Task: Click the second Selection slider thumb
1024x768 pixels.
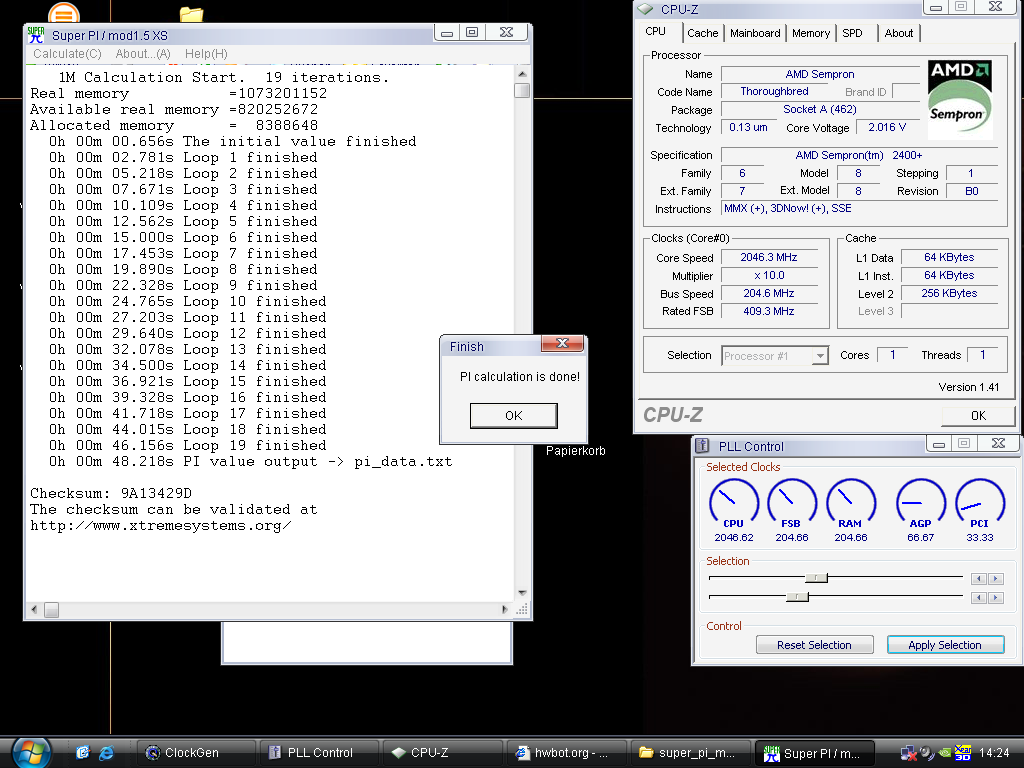Action: (797, 596)
